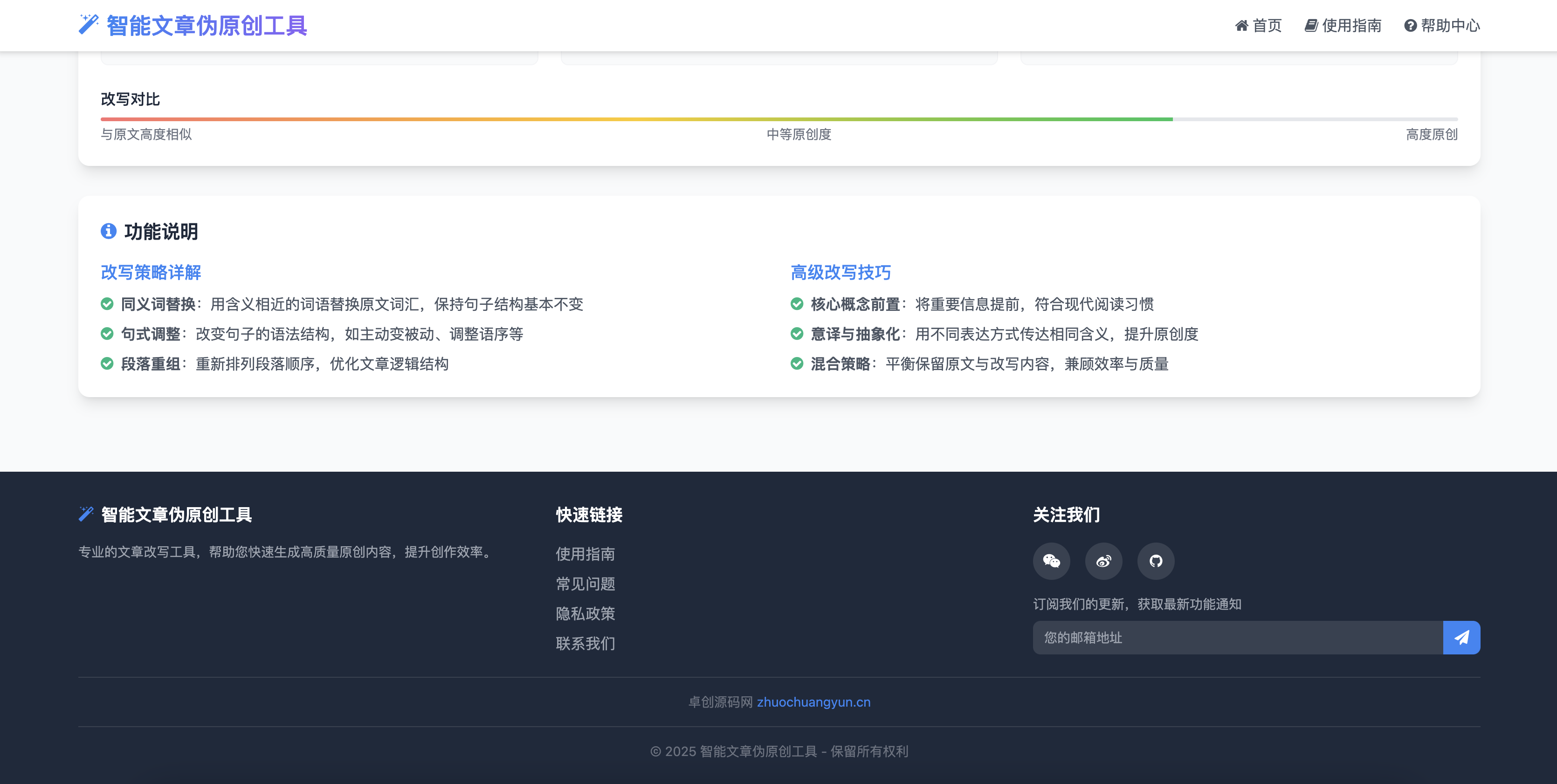Click footer 联系我们 link
The height and width of the screenshot is (784, 1557).
point(585,643)
